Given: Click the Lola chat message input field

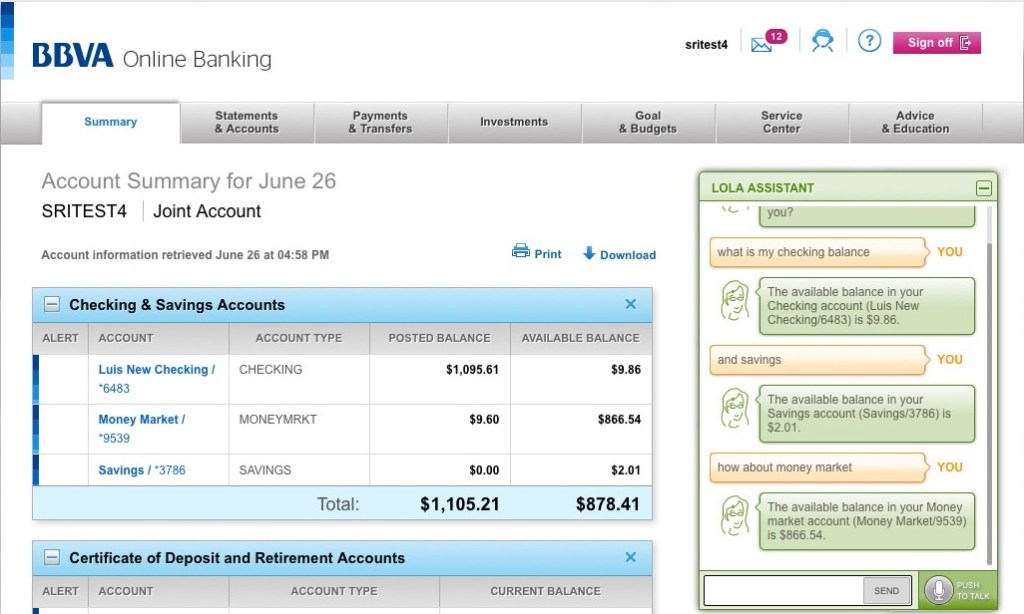Looking at the screenshot, I should [783, 590].
